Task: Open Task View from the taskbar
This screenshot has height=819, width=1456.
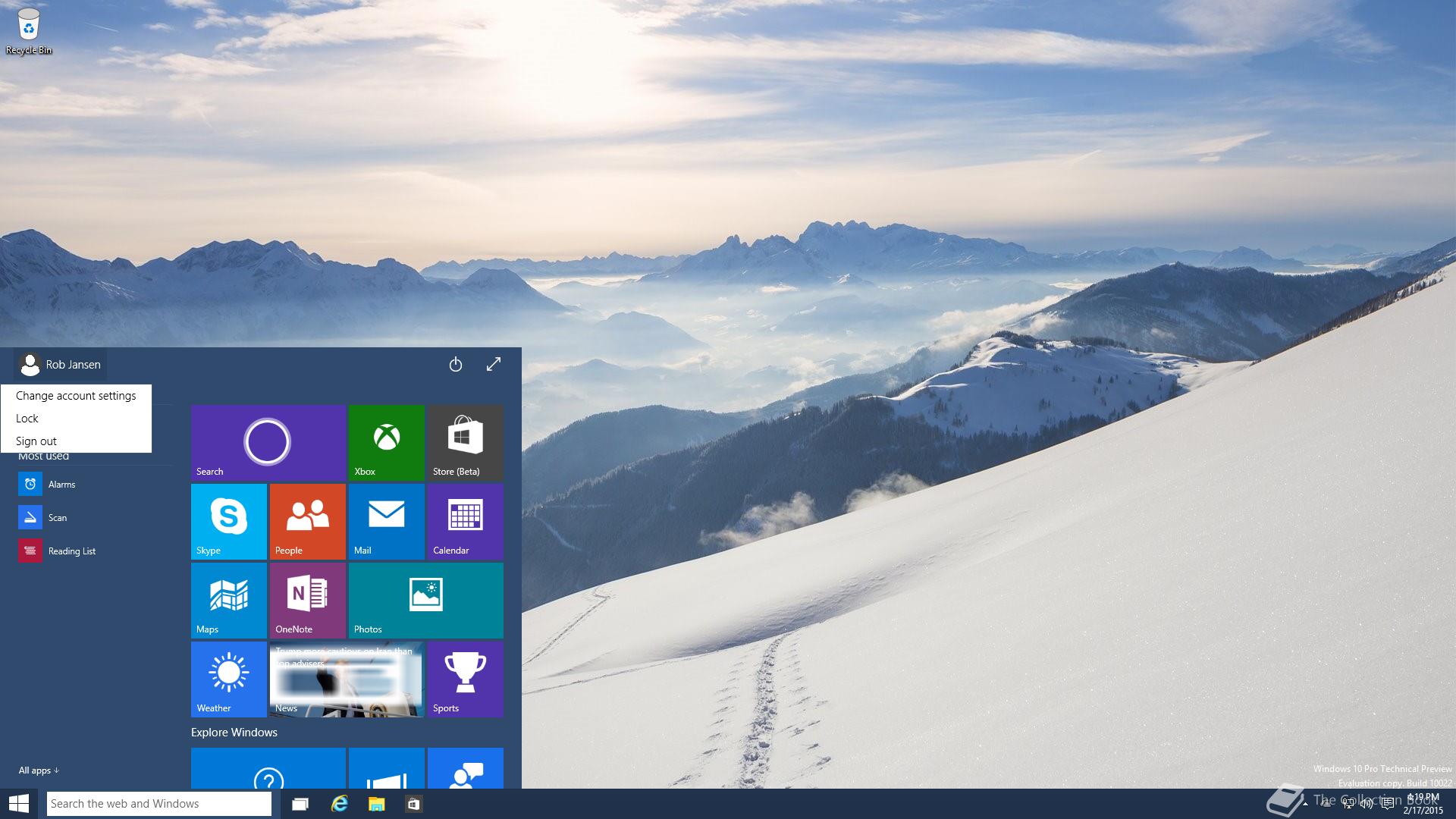Action: click(300, 804)
